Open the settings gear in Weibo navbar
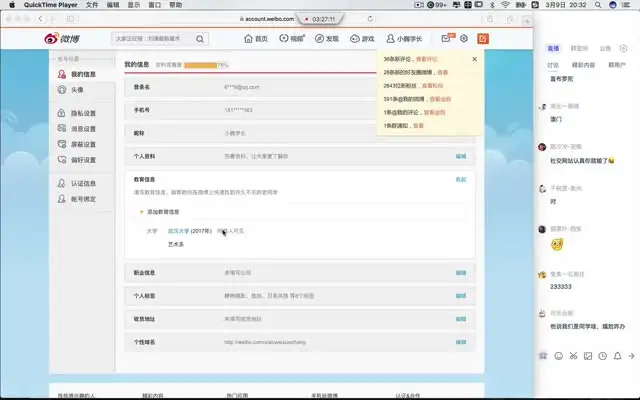Image resolution: width=640 pixels, height=400 pixels. (x=464, y=38)
